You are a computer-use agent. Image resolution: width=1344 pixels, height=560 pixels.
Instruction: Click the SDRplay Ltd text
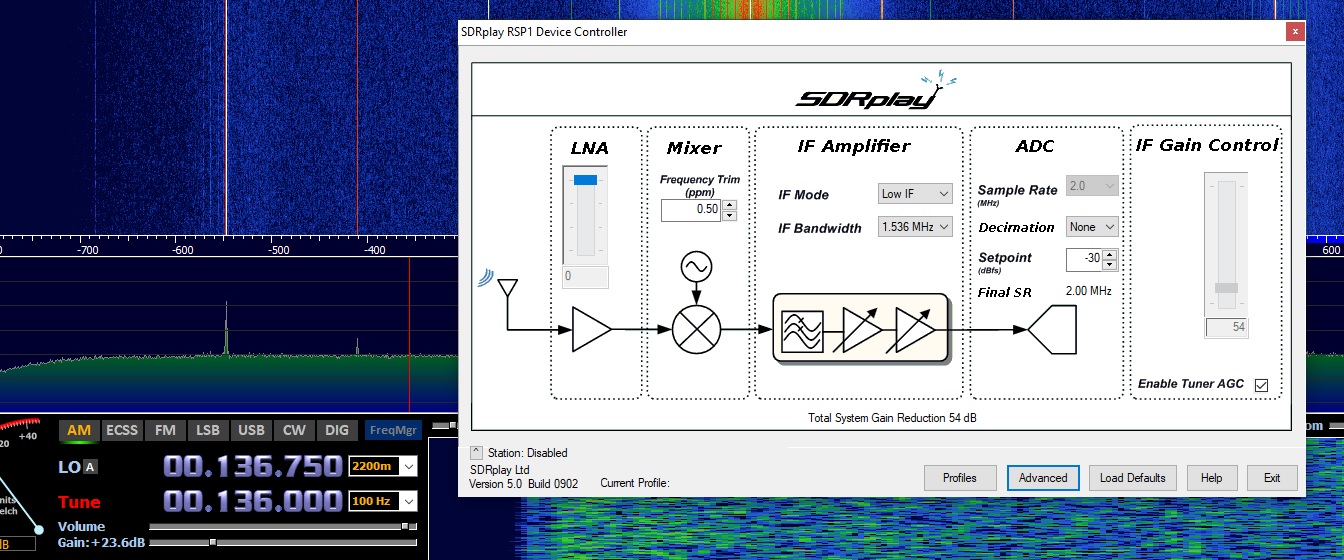coord(499,470)
